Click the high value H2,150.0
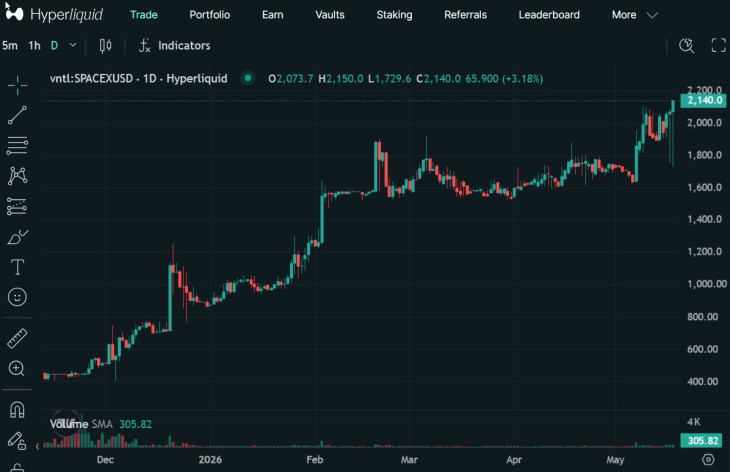730x472 pixels. click(341, 79)
